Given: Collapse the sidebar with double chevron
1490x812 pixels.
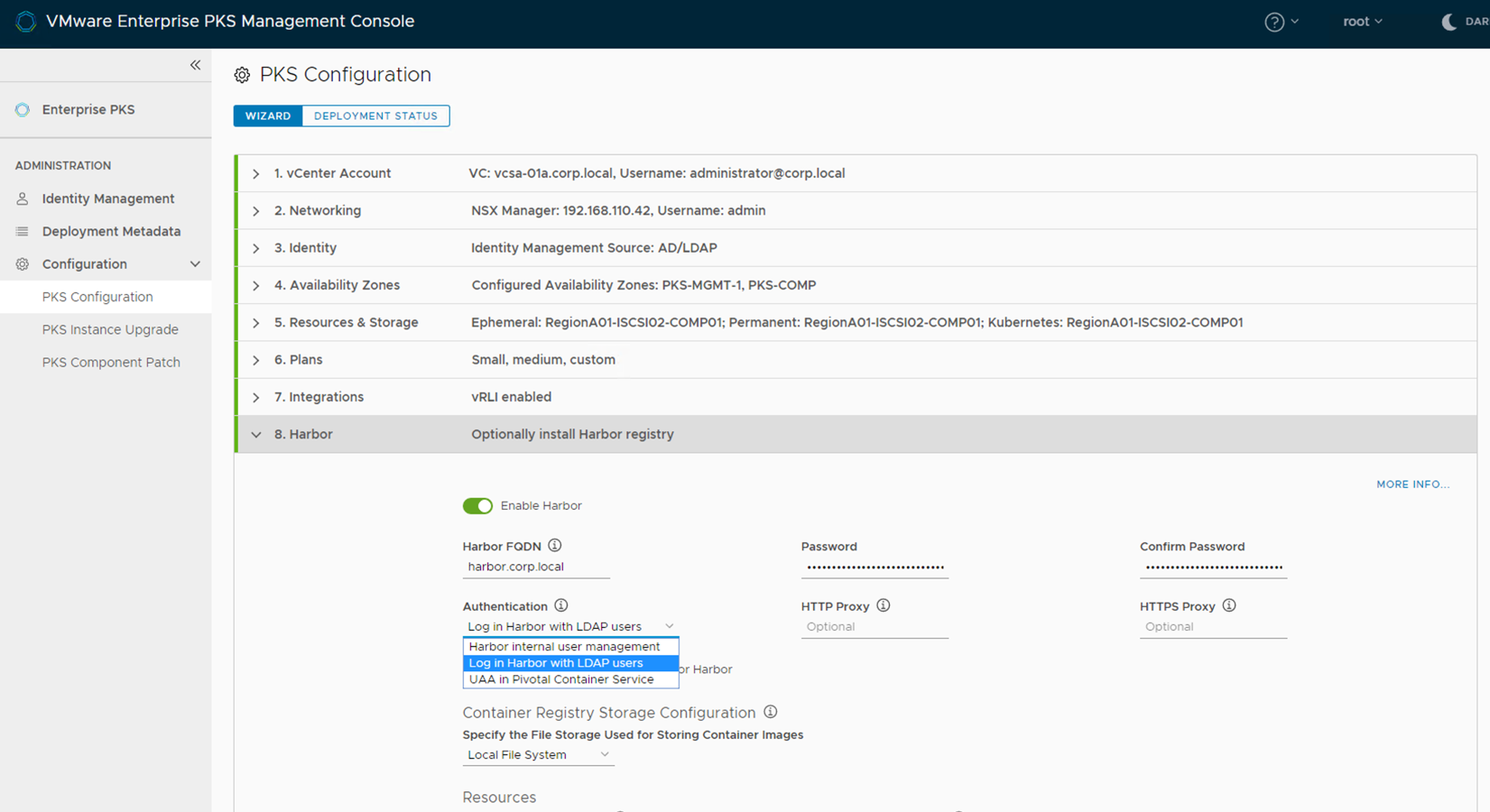Looking at the screenshot, I should pyautogui.click(x=195, y=65).
